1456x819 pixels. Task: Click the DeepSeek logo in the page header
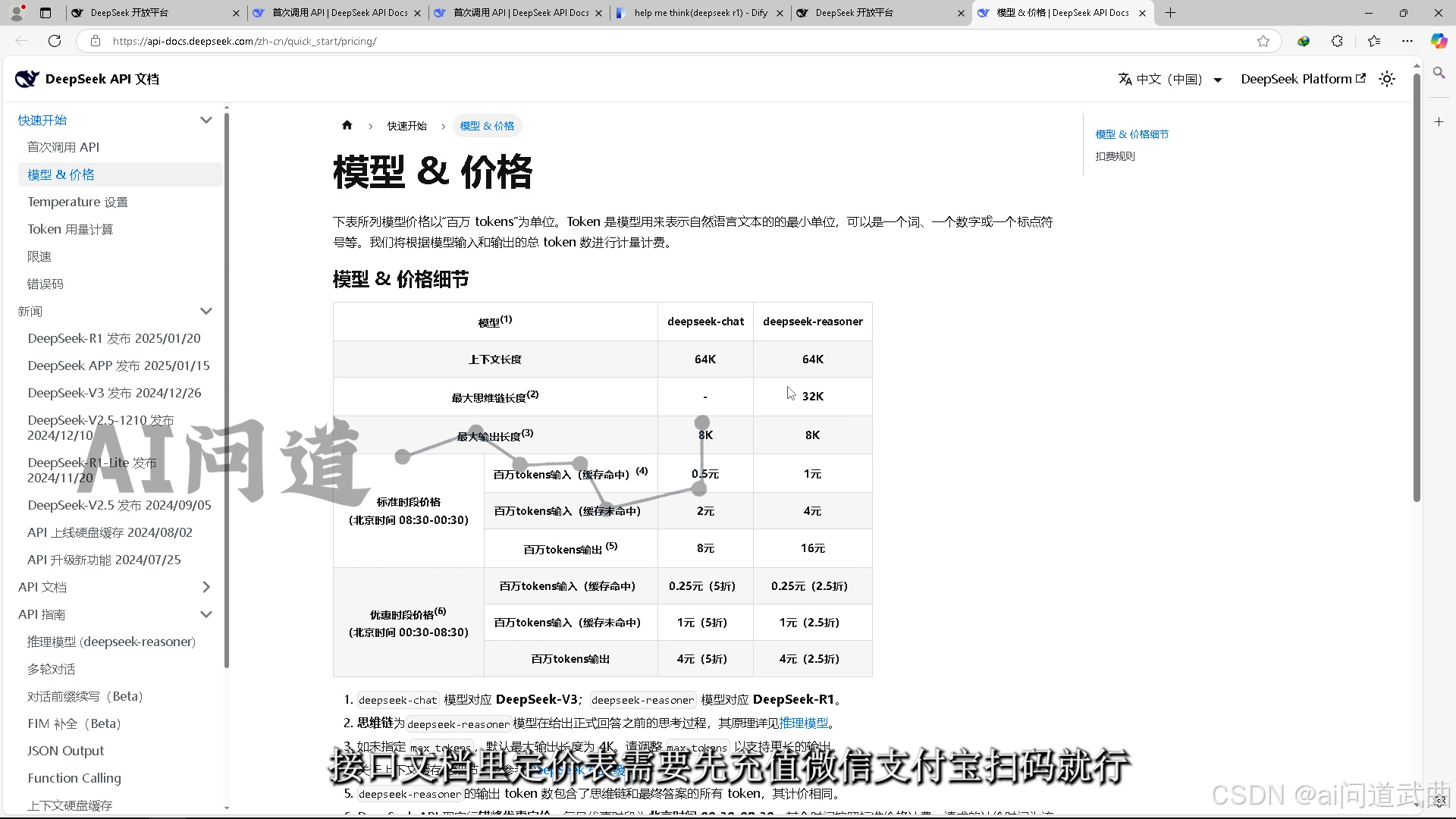pos(27,78)
